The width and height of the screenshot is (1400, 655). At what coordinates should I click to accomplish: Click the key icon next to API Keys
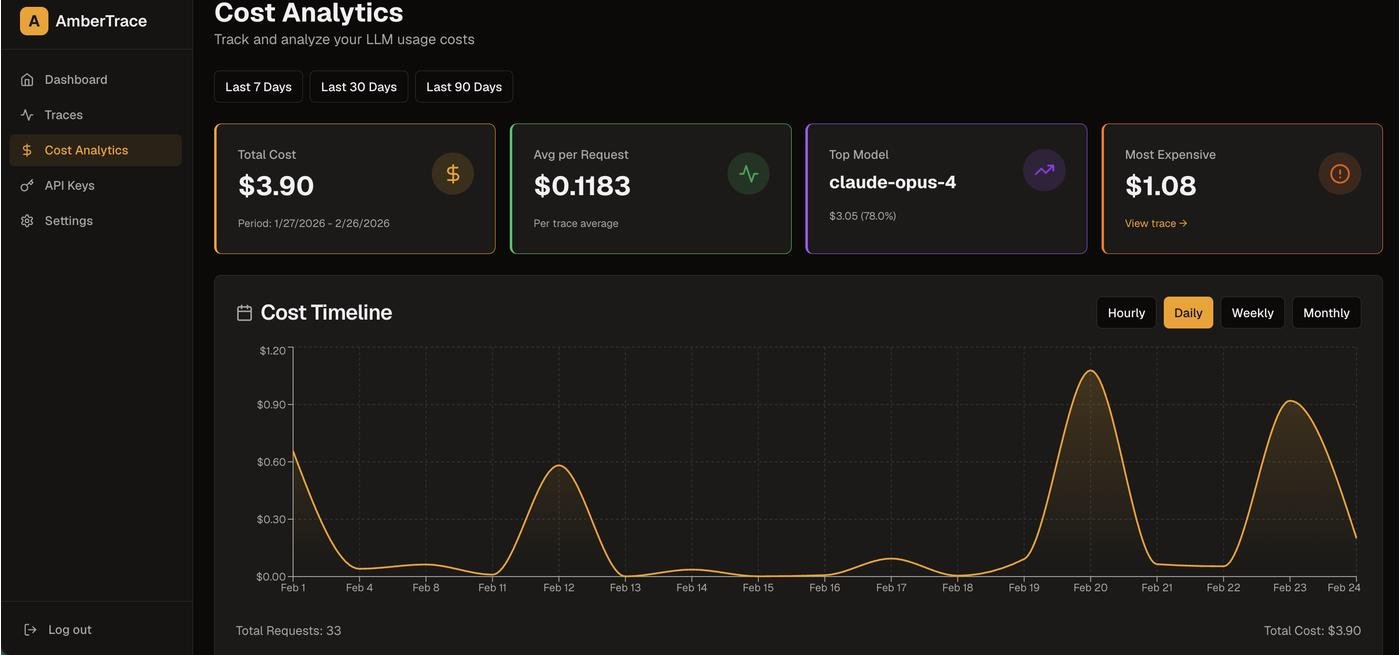click(x=27, y=186)
